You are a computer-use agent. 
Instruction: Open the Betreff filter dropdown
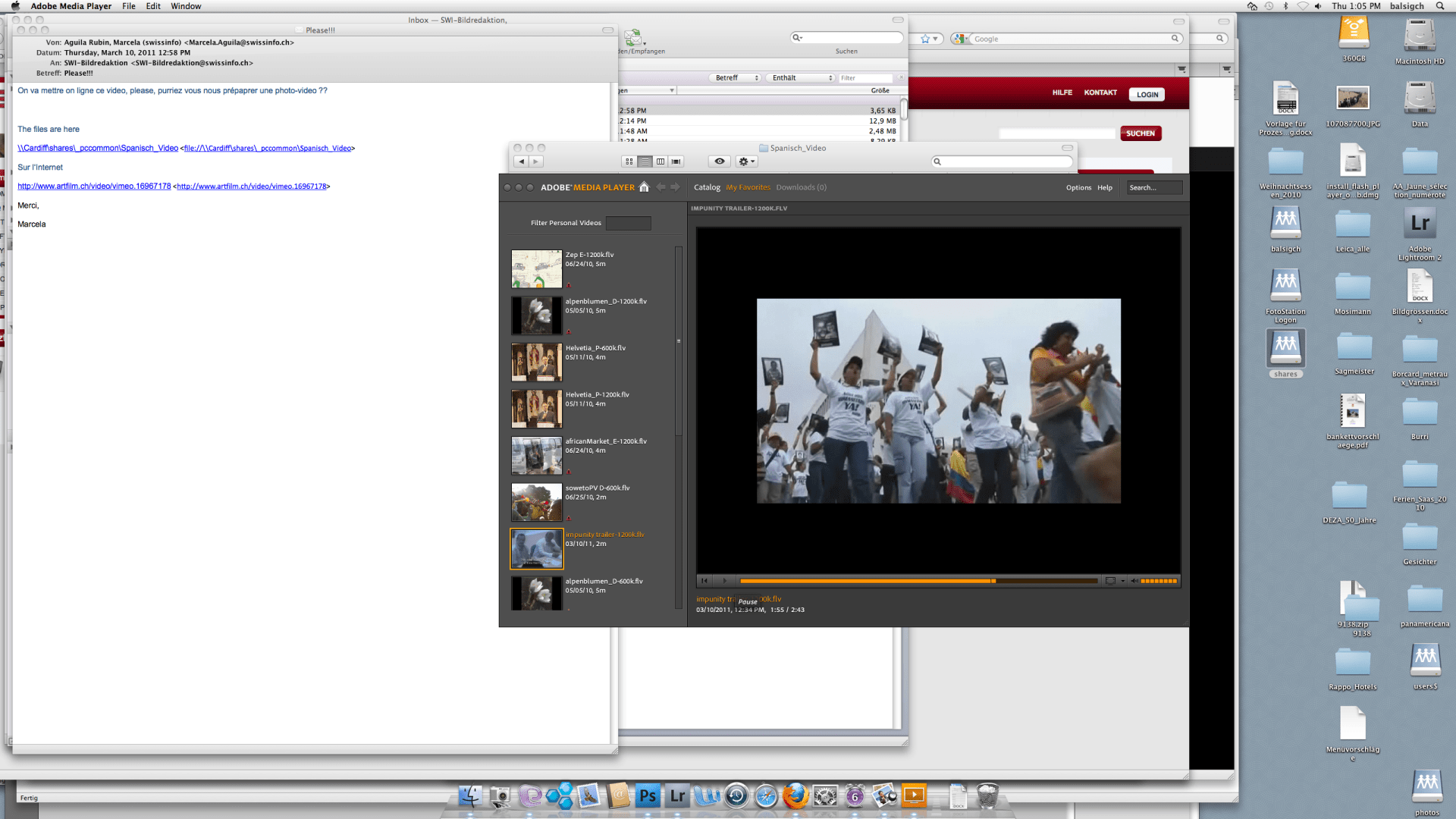735,78
